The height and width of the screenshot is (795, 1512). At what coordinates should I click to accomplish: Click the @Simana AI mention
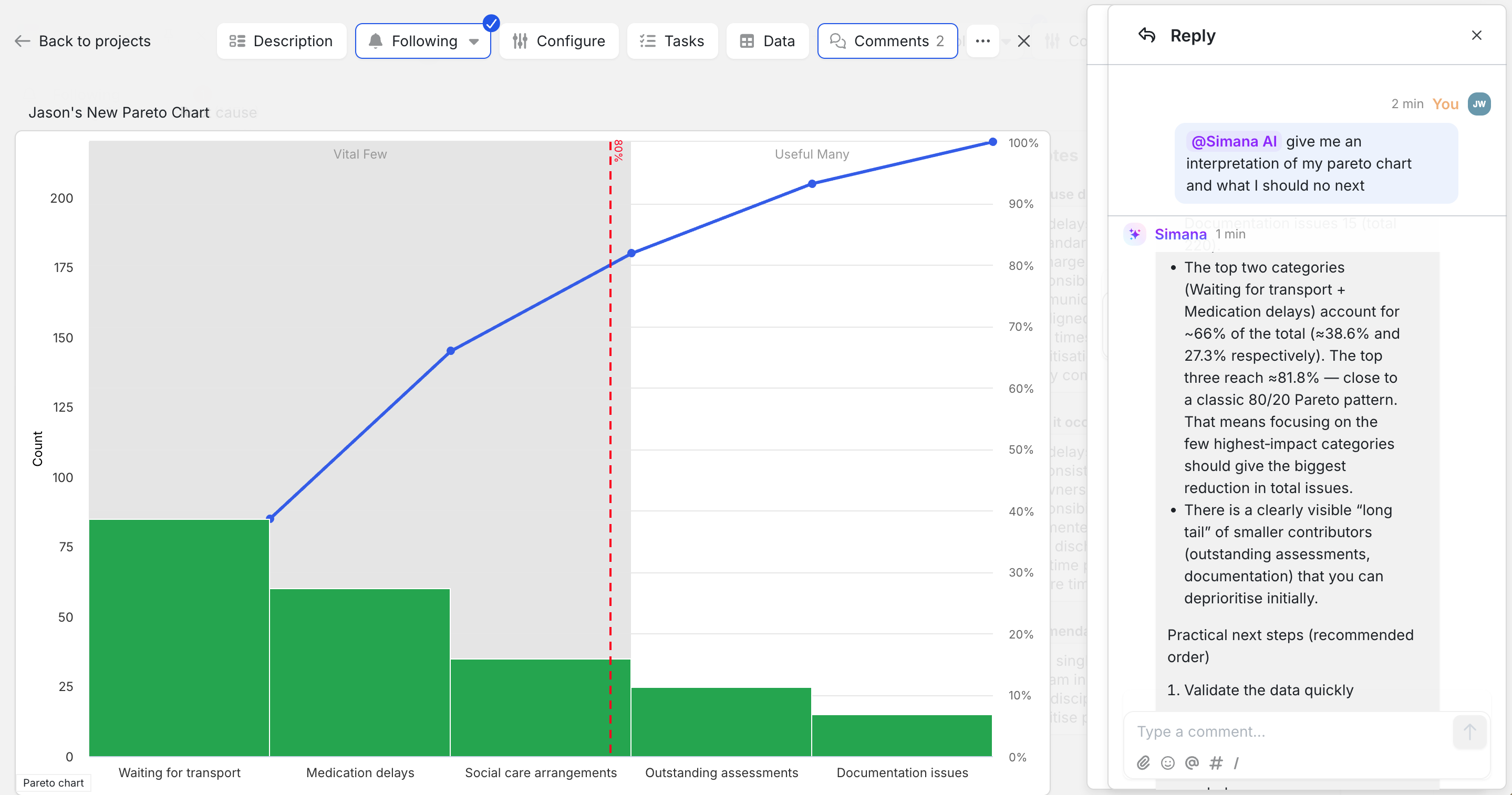(x=1234, y=141)
